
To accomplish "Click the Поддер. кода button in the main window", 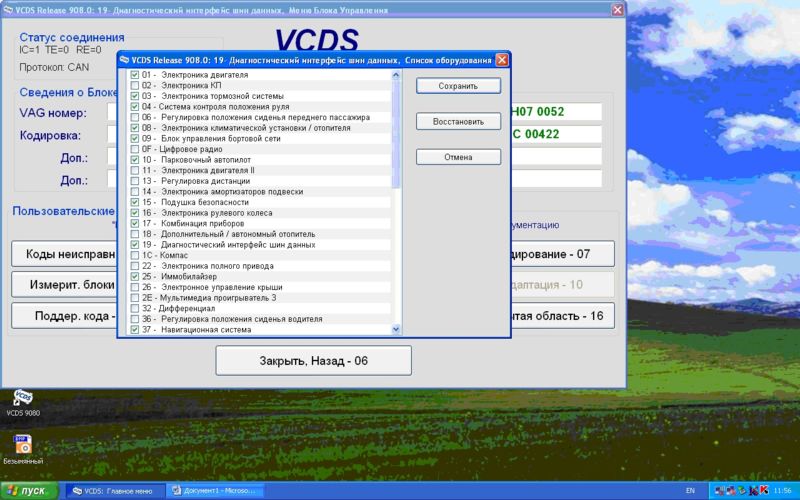I will click(x=64, y=316).
